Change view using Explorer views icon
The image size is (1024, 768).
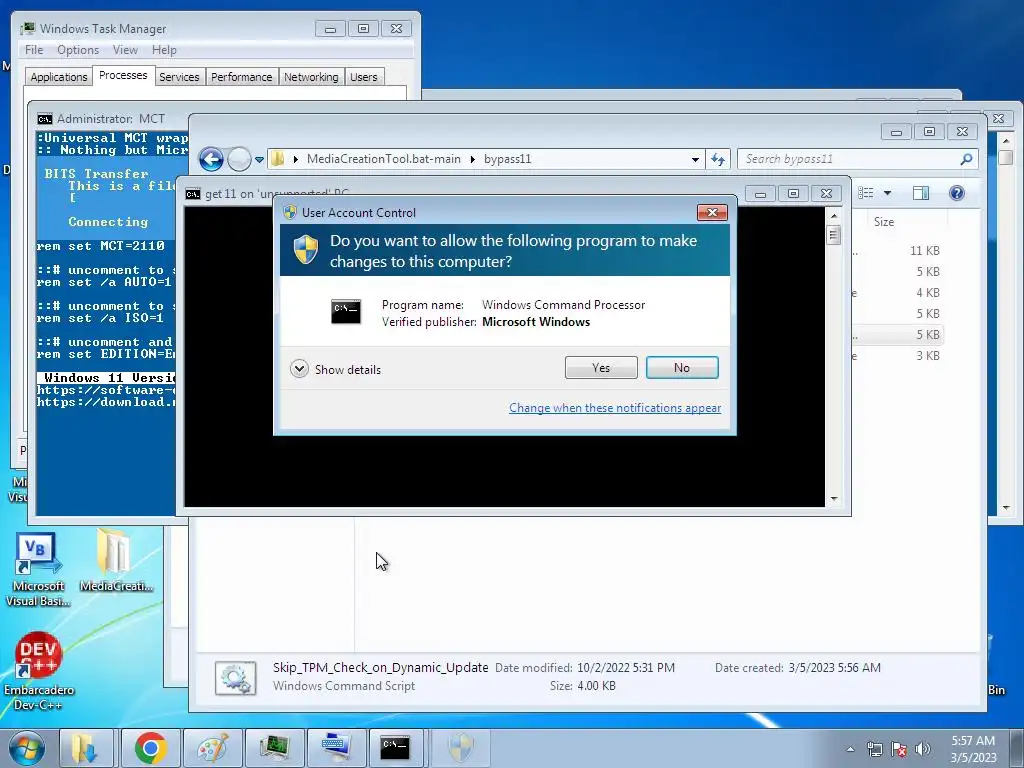click(x=866, y=193)
